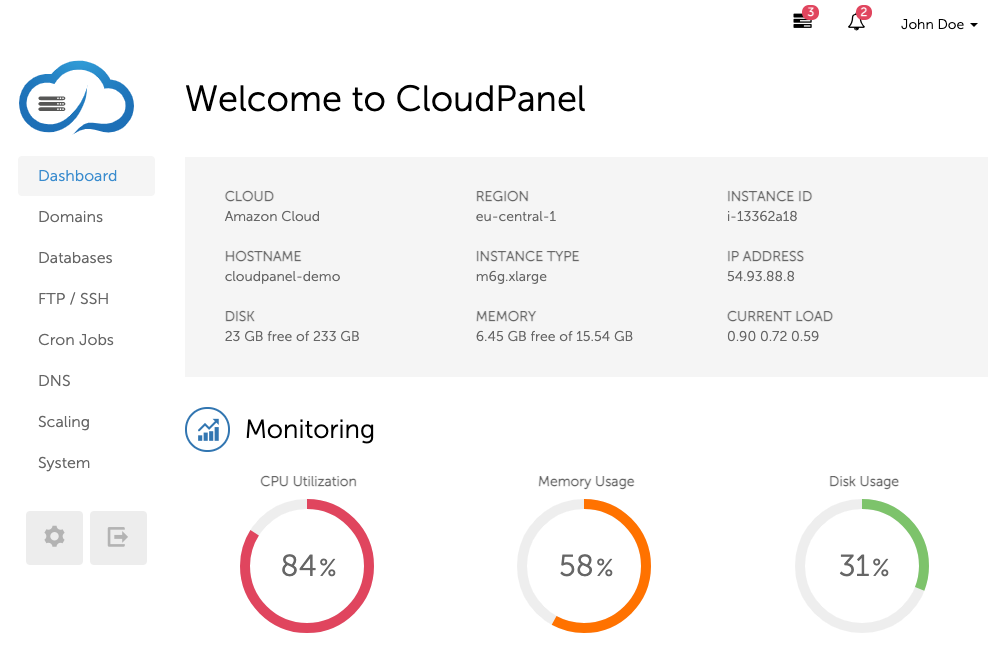Select FTP / SSH in sidebar

pyautogui.click(x=74, y=299)
